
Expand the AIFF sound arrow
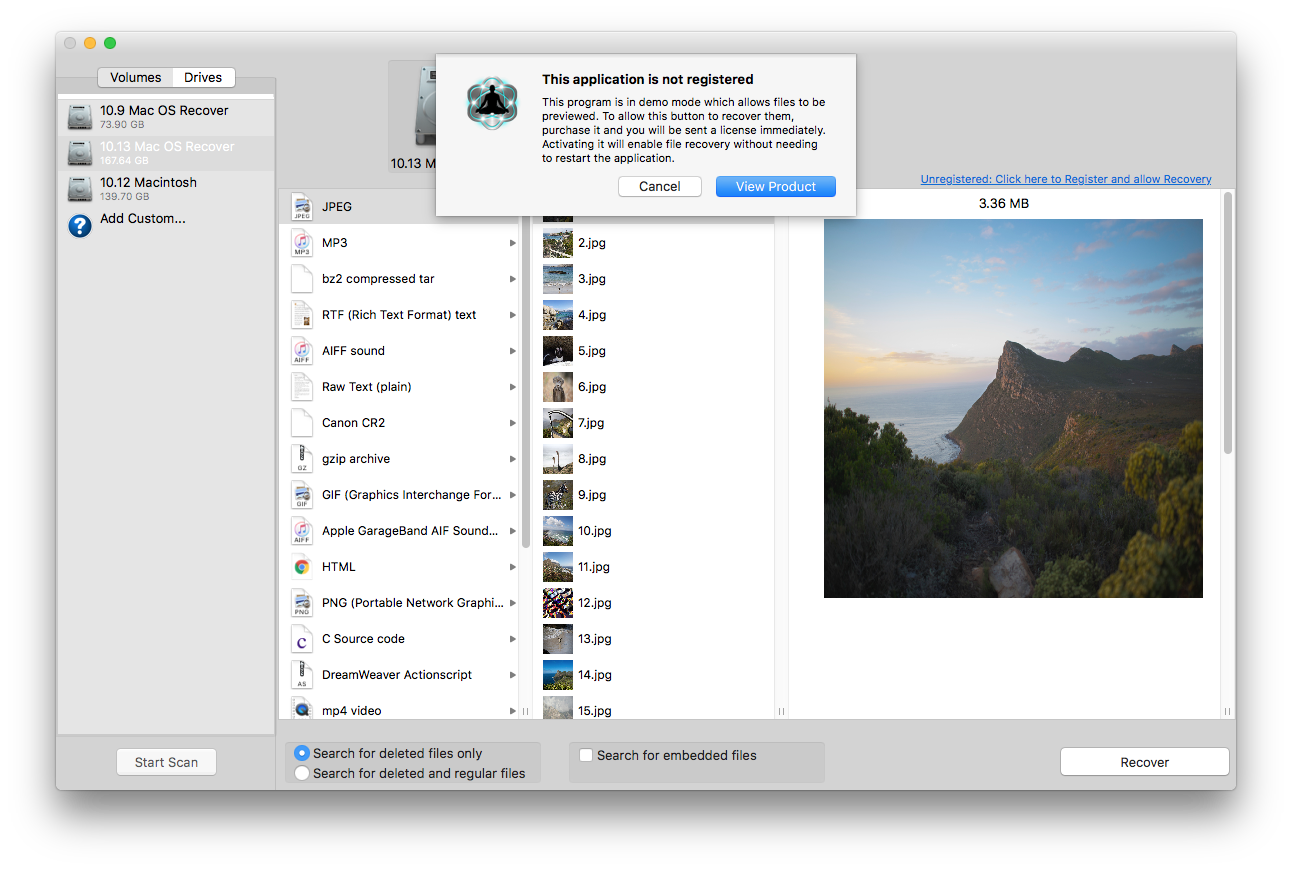click(x=513, y=351)
